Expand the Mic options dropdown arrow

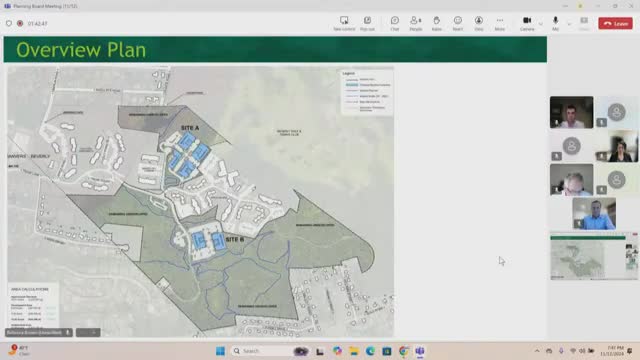point(569,24)
